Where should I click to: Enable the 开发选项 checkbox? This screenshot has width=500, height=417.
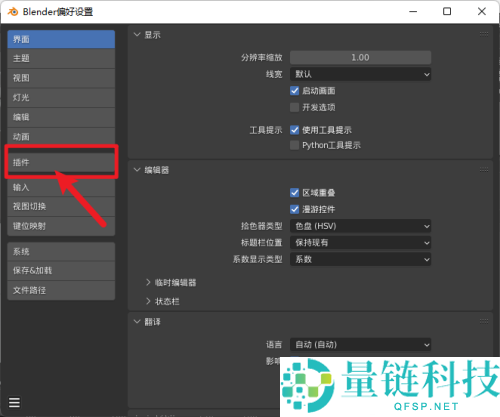[x=294, y=107]
